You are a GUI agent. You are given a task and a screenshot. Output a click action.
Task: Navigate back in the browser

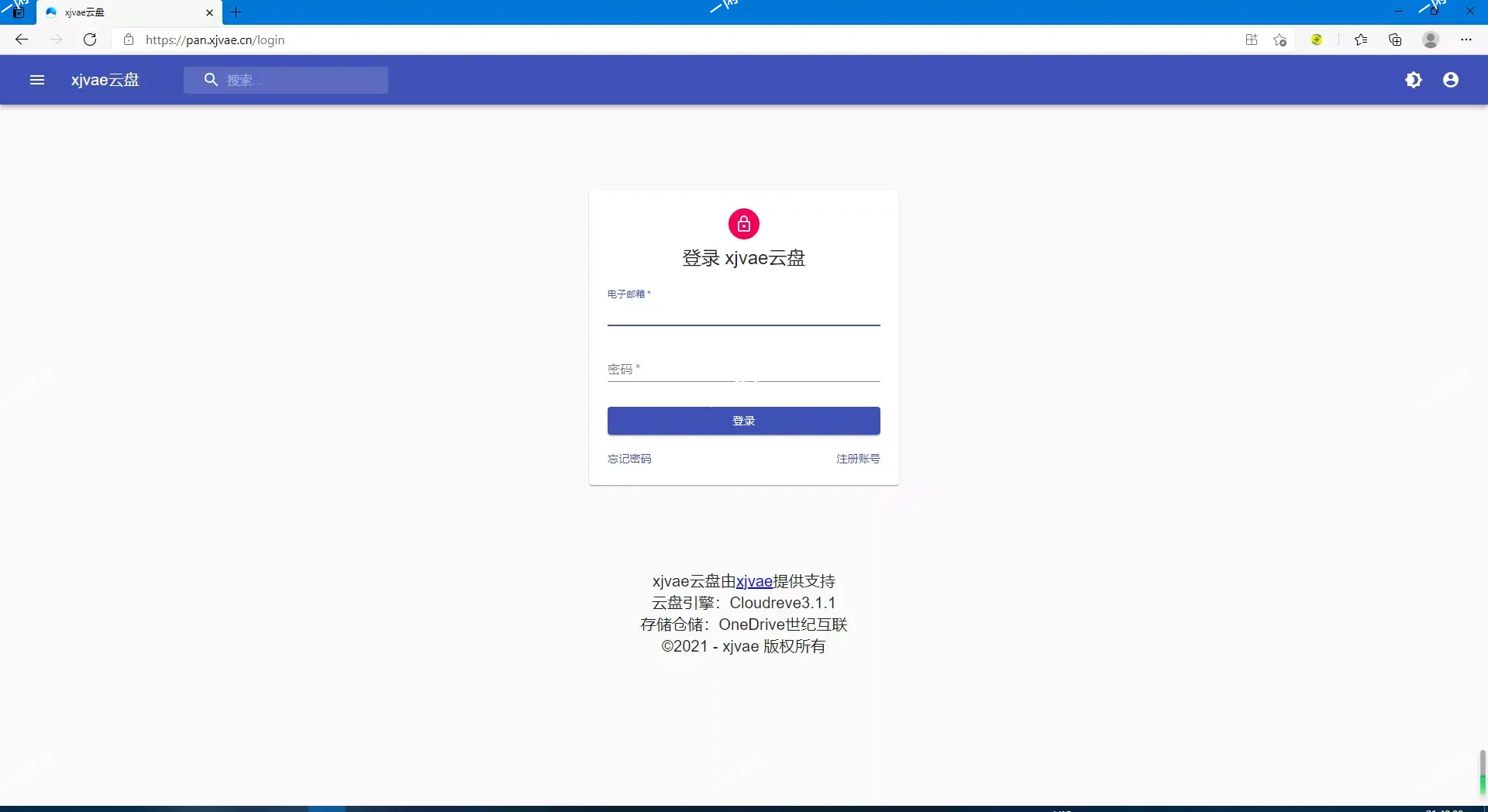coord(21,40)
